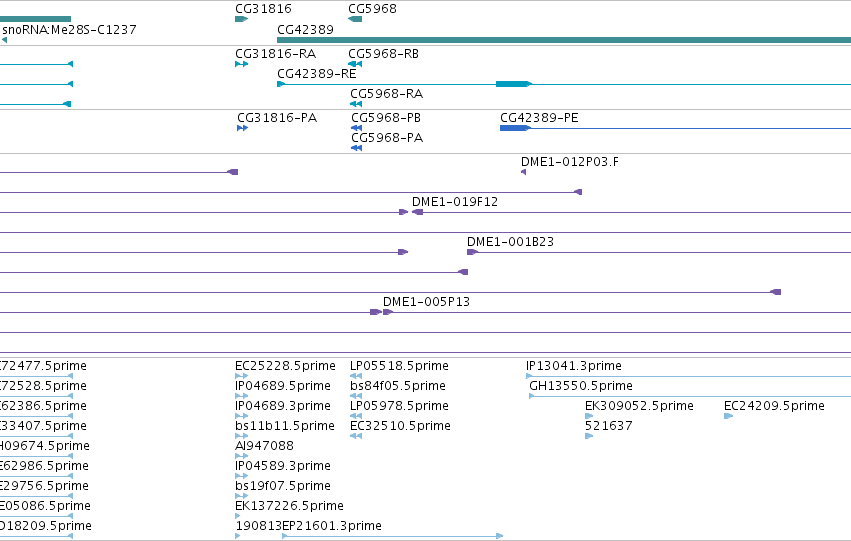The width and height of the screenshot is (851, 541).
Task: Click the CG42389 gene label
Action: tap(306, 30)
